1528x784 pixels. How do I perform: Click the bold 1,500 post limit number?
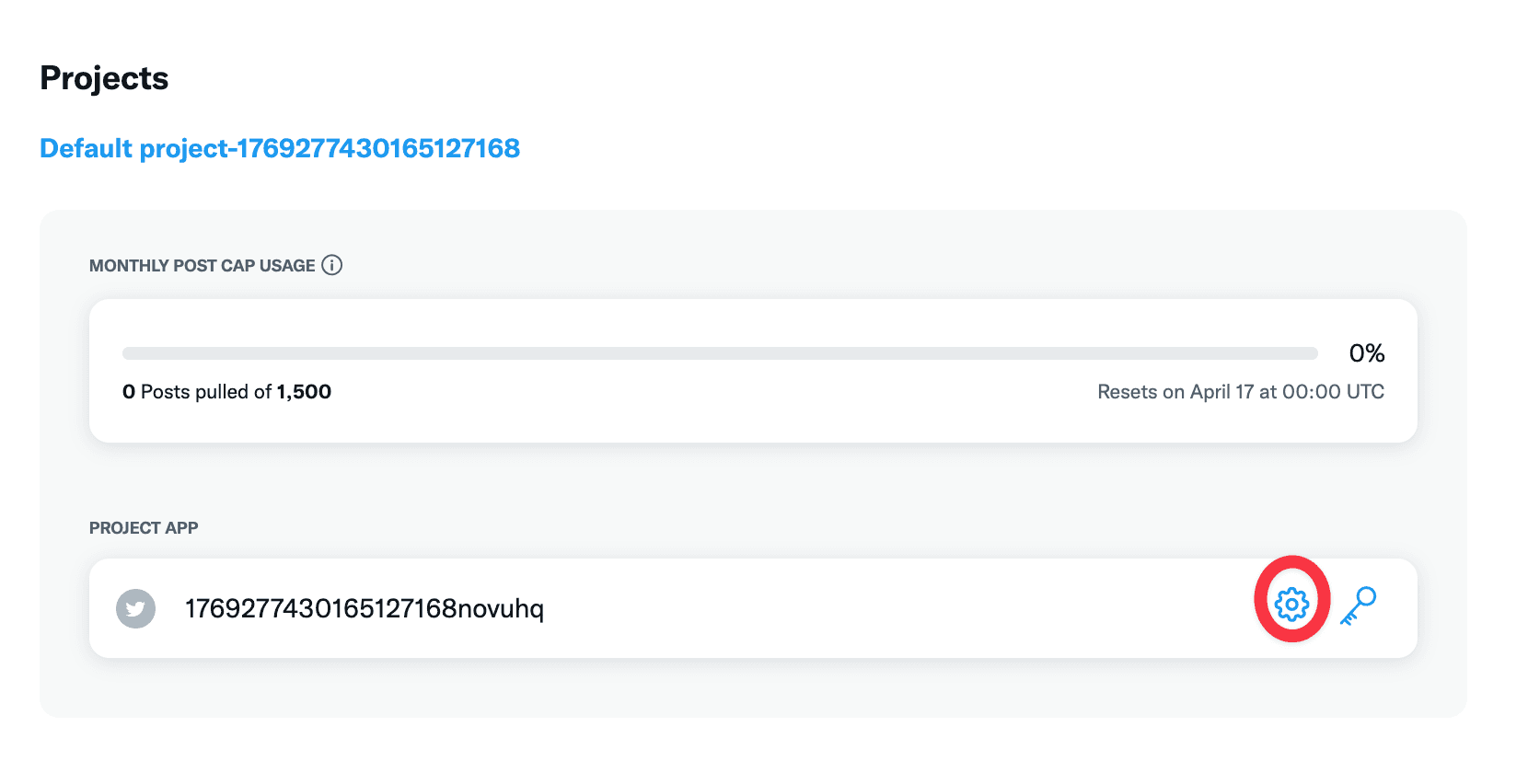(304, 392)
